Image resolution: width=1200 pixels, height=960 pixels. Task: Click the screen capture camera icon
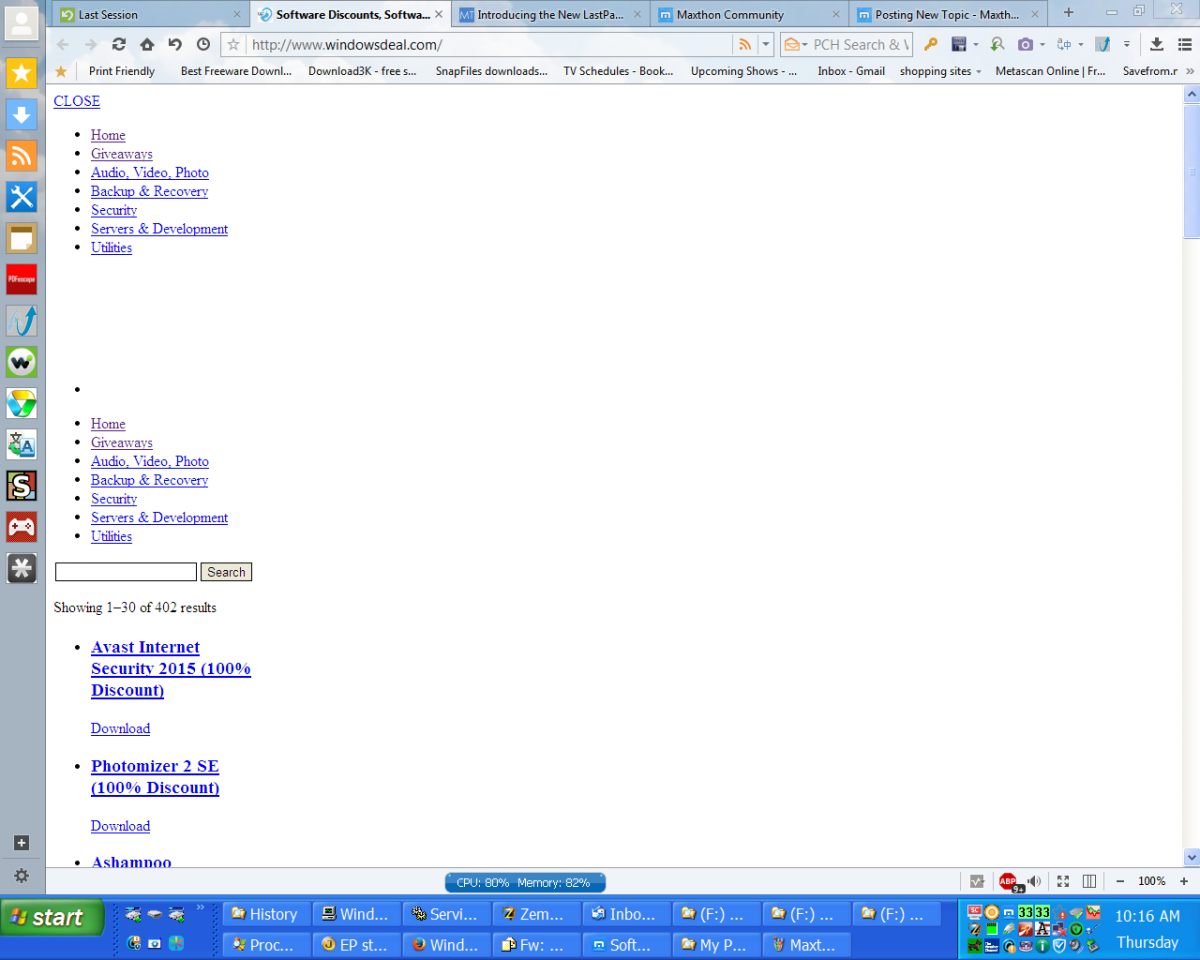tap(1025, 44)
